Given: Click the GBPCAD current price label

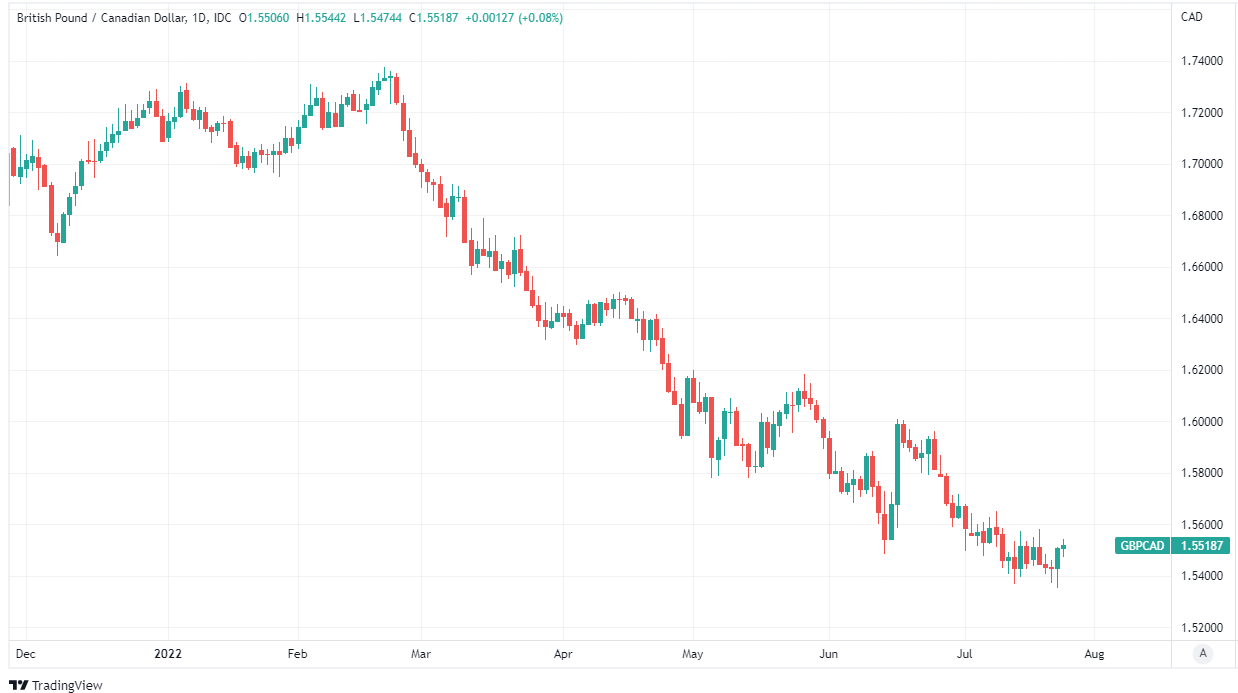Looking at the screenshot, I should click(x=1172, y=546).
